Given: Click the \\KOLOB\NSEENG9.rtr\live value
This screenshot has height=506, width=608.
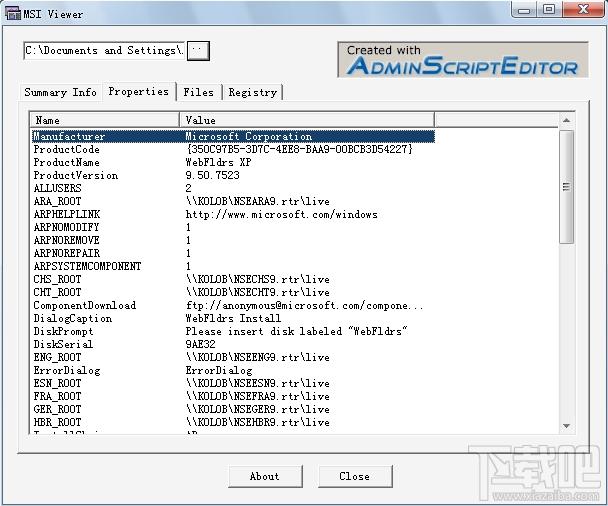Looking at the screenshot, I should point(258,357).
